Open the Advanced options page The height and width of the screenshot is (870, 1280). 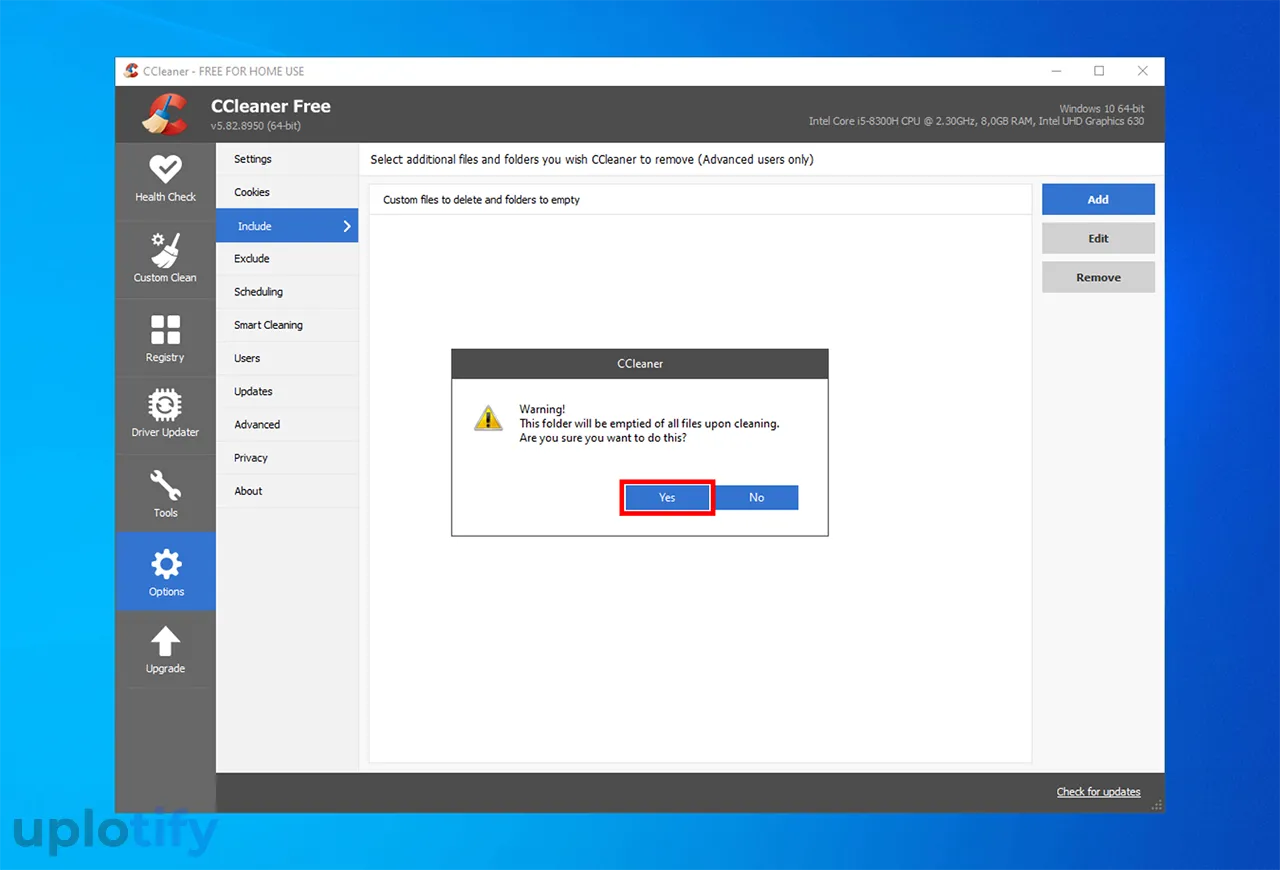(287, 424)
